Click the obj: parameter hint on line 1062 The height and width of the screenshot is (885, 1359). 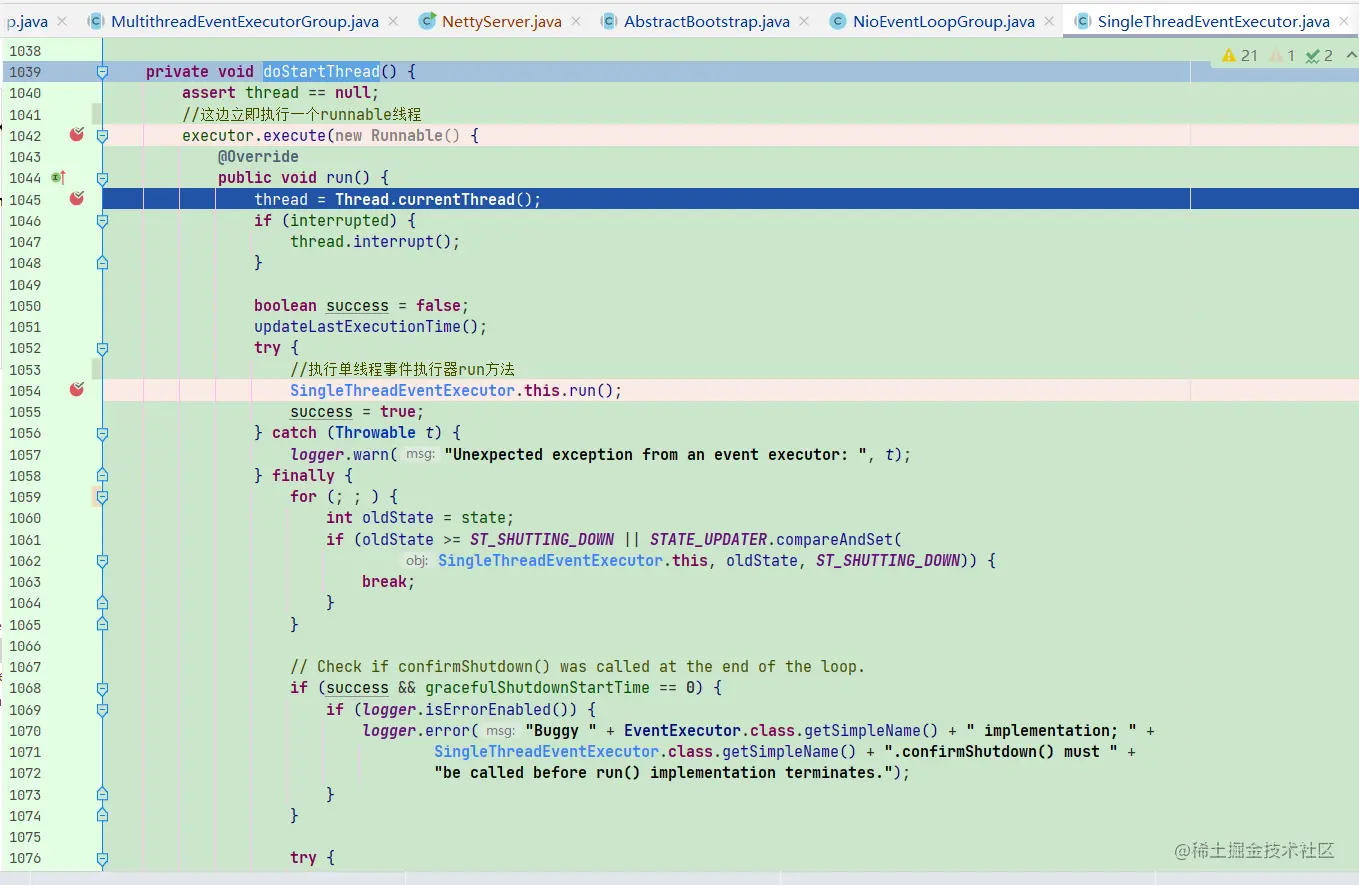tap(417, 561)
